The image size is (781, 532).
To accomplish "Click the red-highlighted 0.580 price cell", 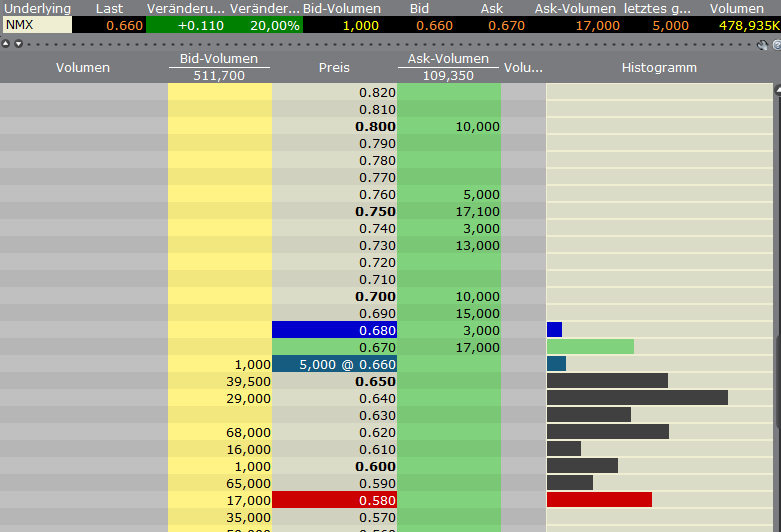I will [334, 500].
